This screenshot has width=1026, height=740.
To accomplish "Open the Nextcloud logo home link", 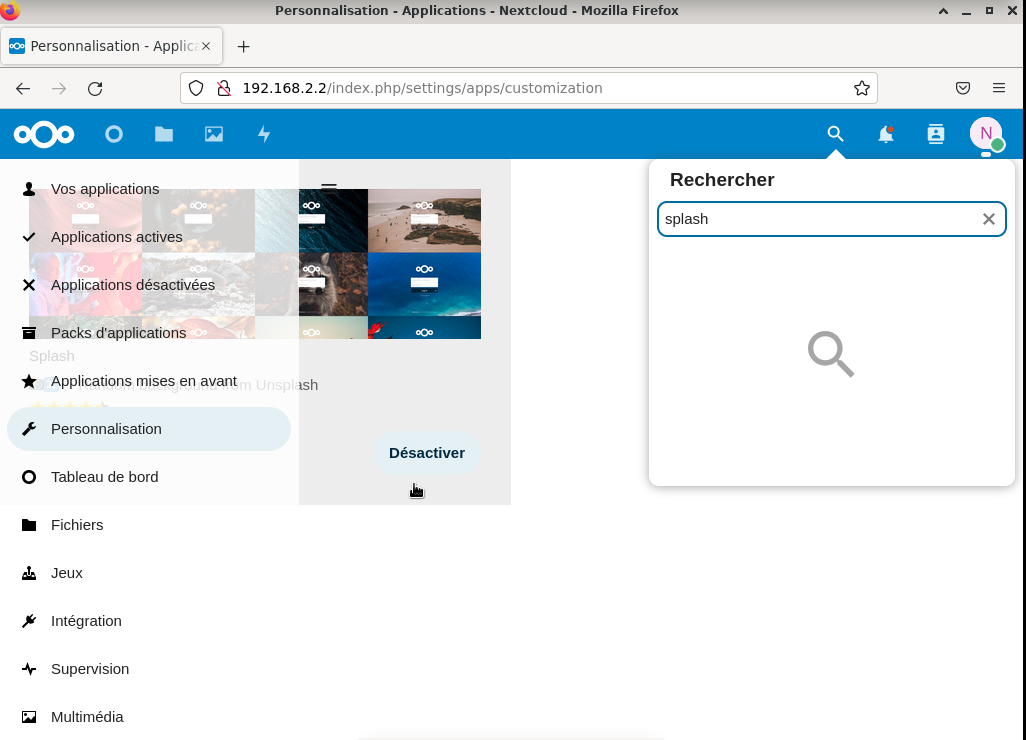I will (44, 134).
